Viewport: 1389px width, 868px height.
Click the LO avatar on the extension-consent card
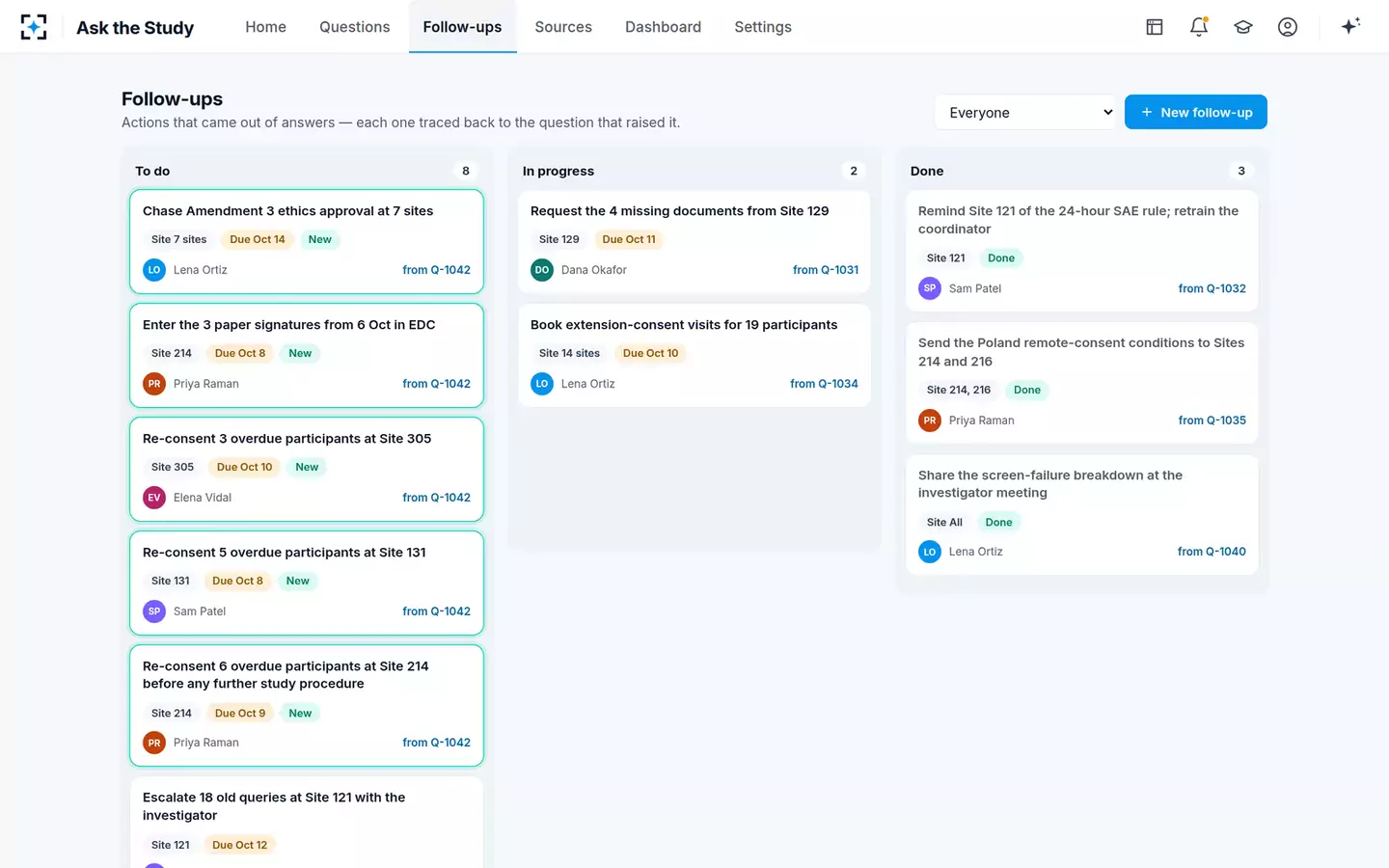(x=542, y=384)
